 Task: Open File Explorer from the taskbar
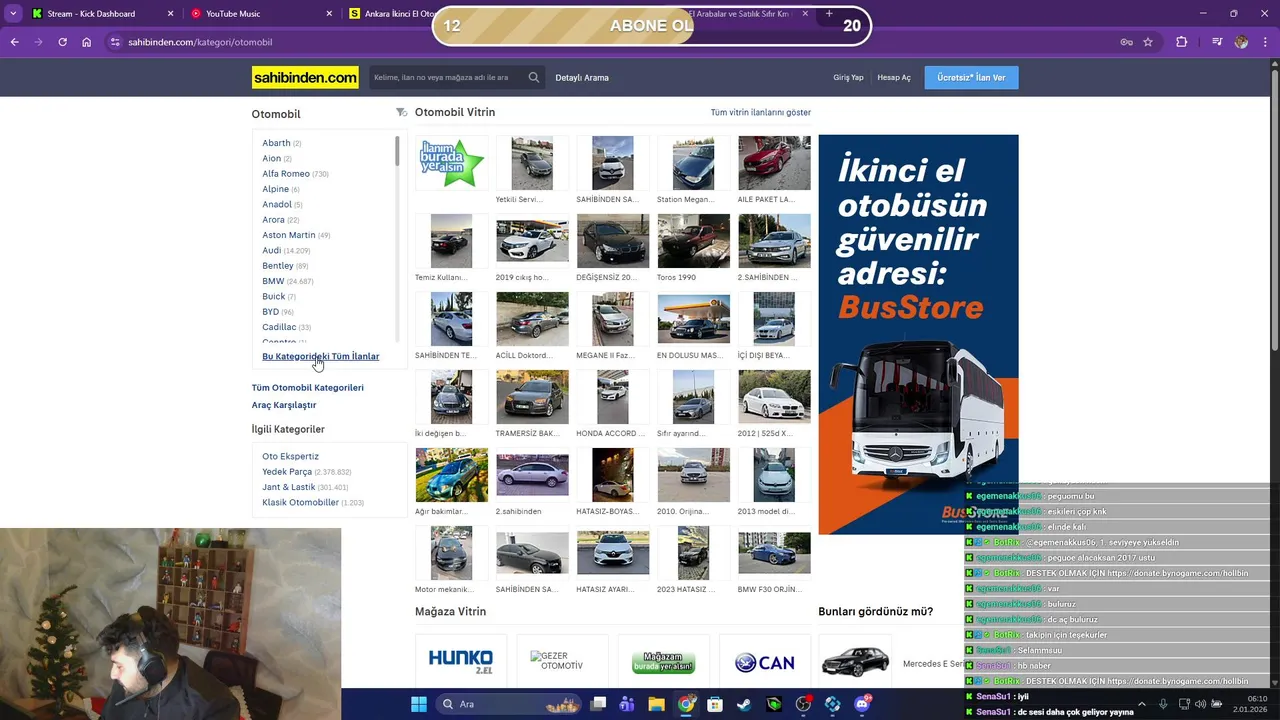pyautogui.click(x=656, y=704)
